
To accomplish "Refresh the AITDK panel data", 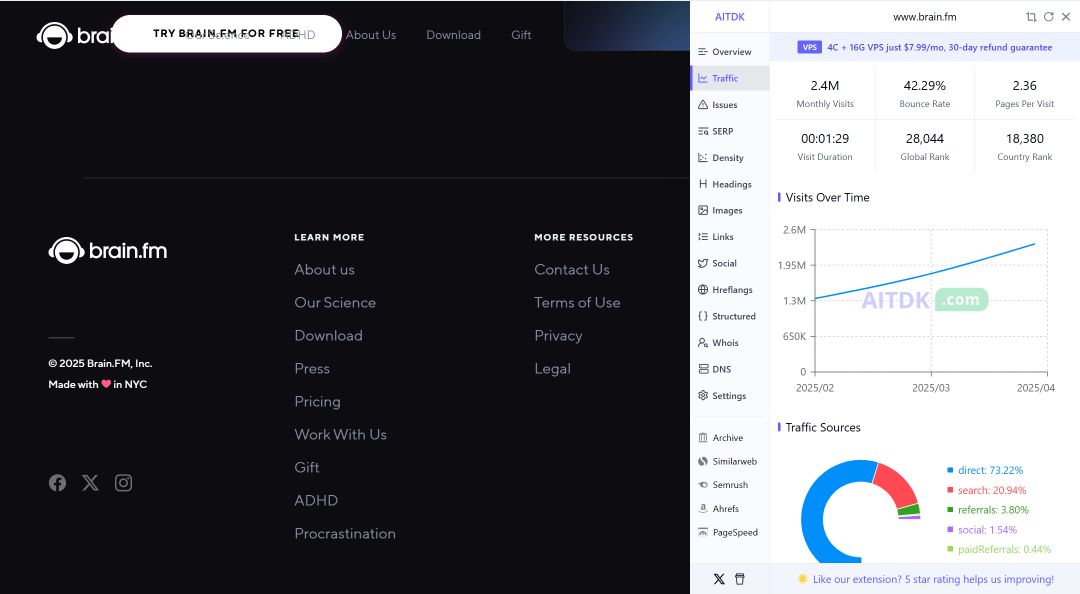I will [x=1048, y=17].
